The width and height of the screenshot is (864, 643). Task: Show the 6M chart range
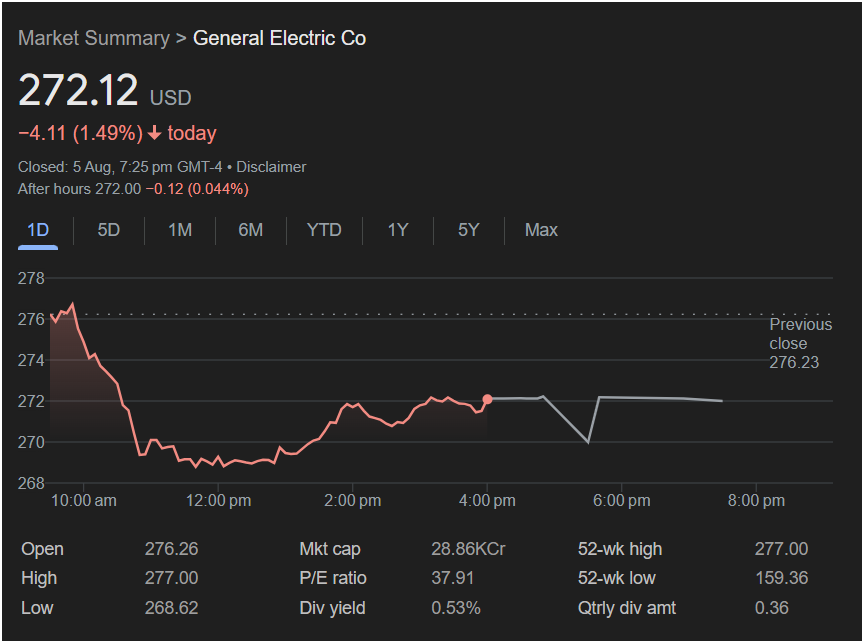pos(250,230)
